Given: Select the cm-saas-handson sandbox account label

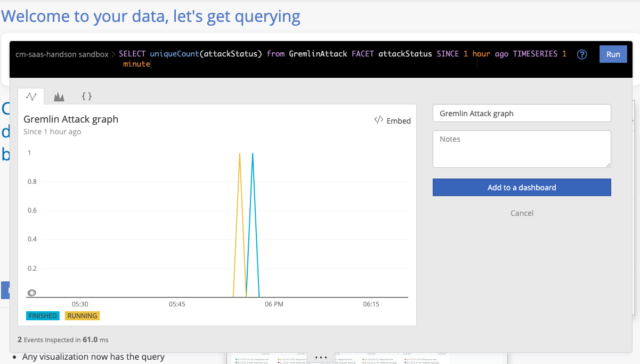Looking at the screenshot, I should [62, 54].
